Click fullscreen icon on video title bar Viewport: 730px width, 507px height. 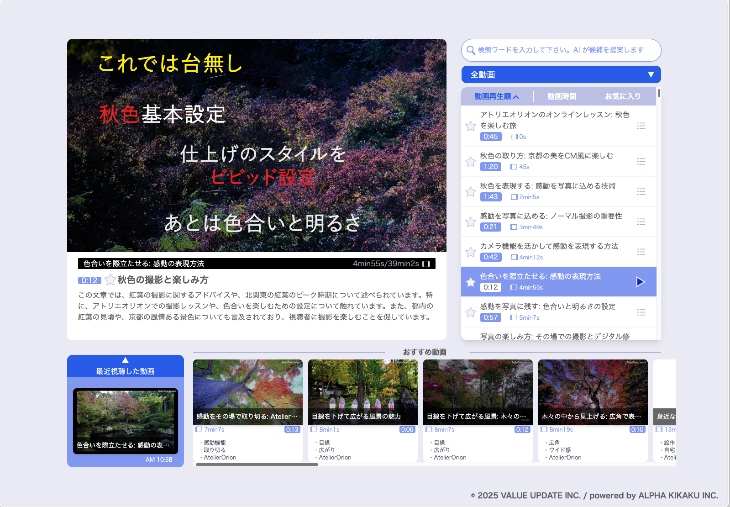coord(427,264)
